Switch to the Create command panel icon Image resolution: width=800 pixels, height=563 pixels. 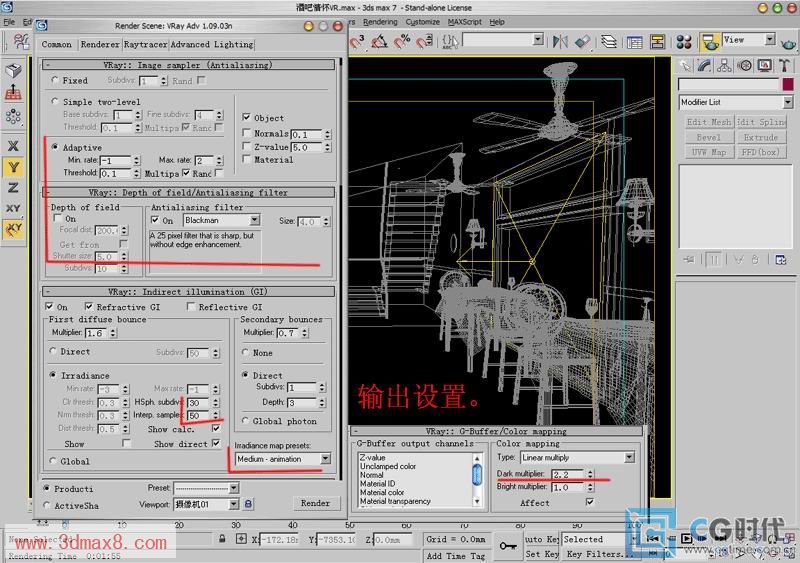[685, 66]
